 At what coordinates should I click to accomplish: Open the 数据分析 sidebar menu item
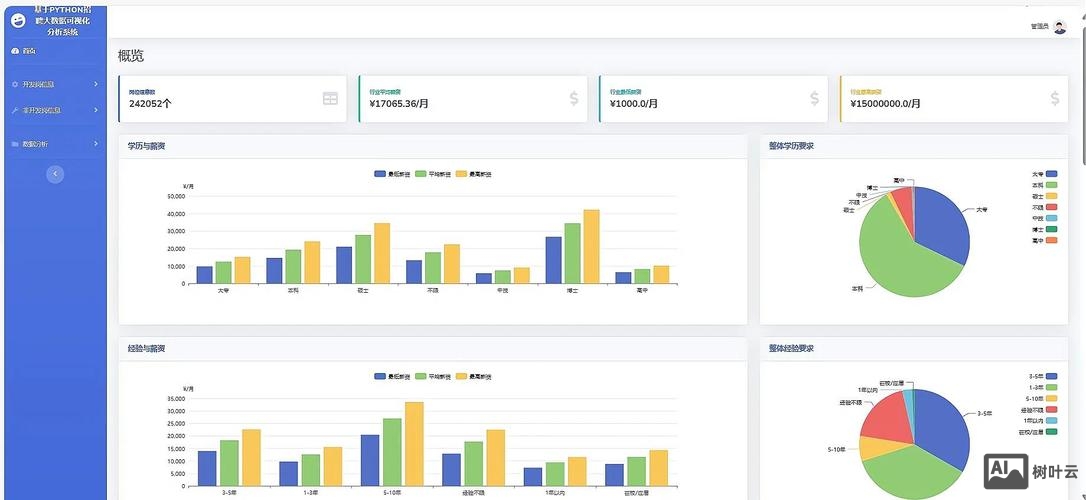click(35, 144)
